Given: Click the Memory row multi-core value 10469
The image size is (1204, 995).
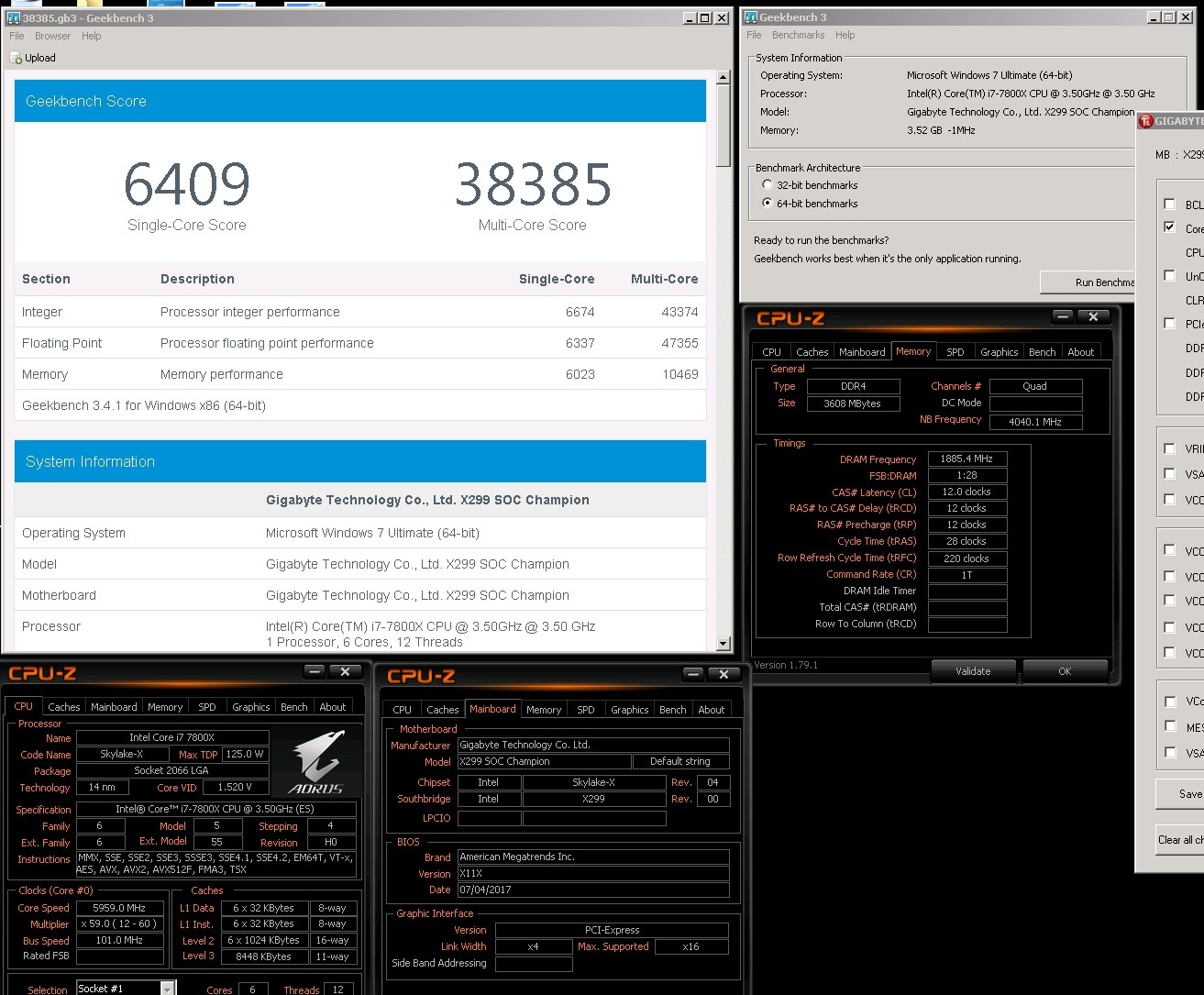Looking at the screenshot, I should 679,374.
